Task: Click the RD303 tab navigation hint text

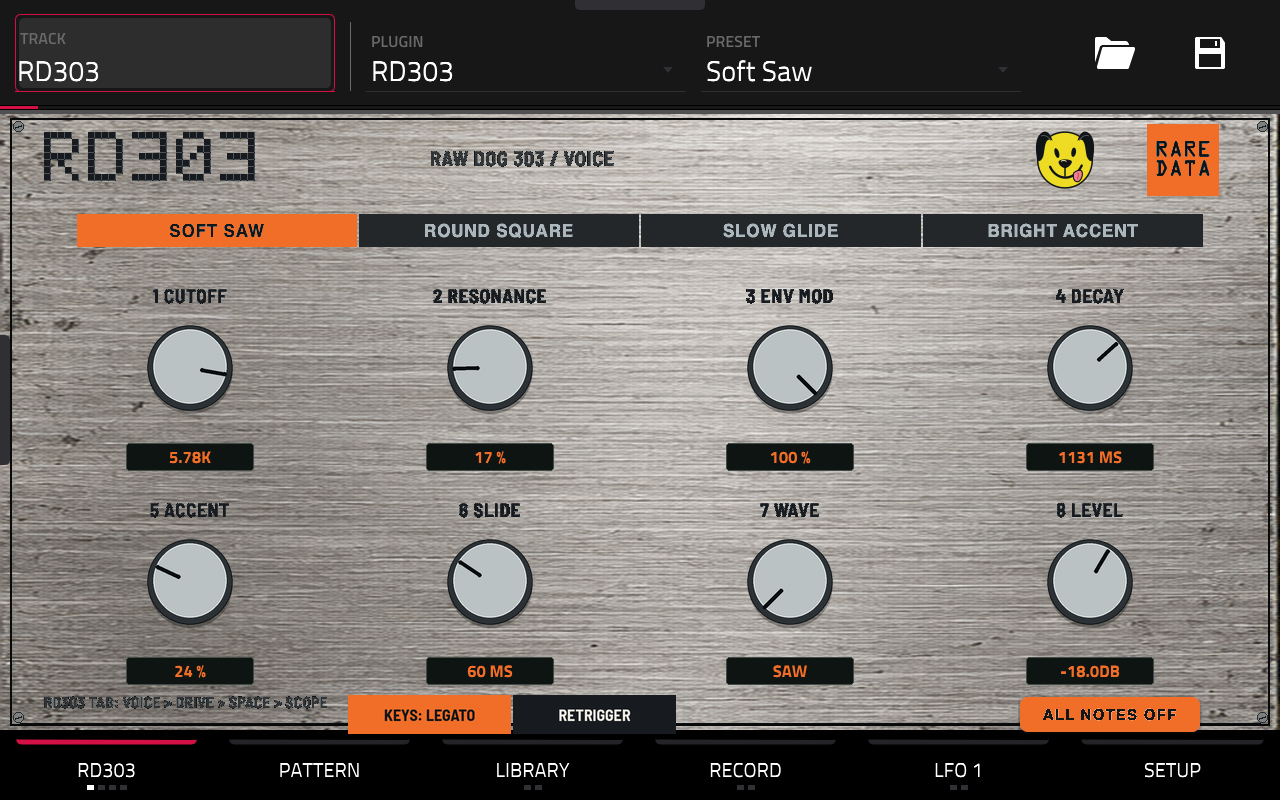Action: [185, 703]
